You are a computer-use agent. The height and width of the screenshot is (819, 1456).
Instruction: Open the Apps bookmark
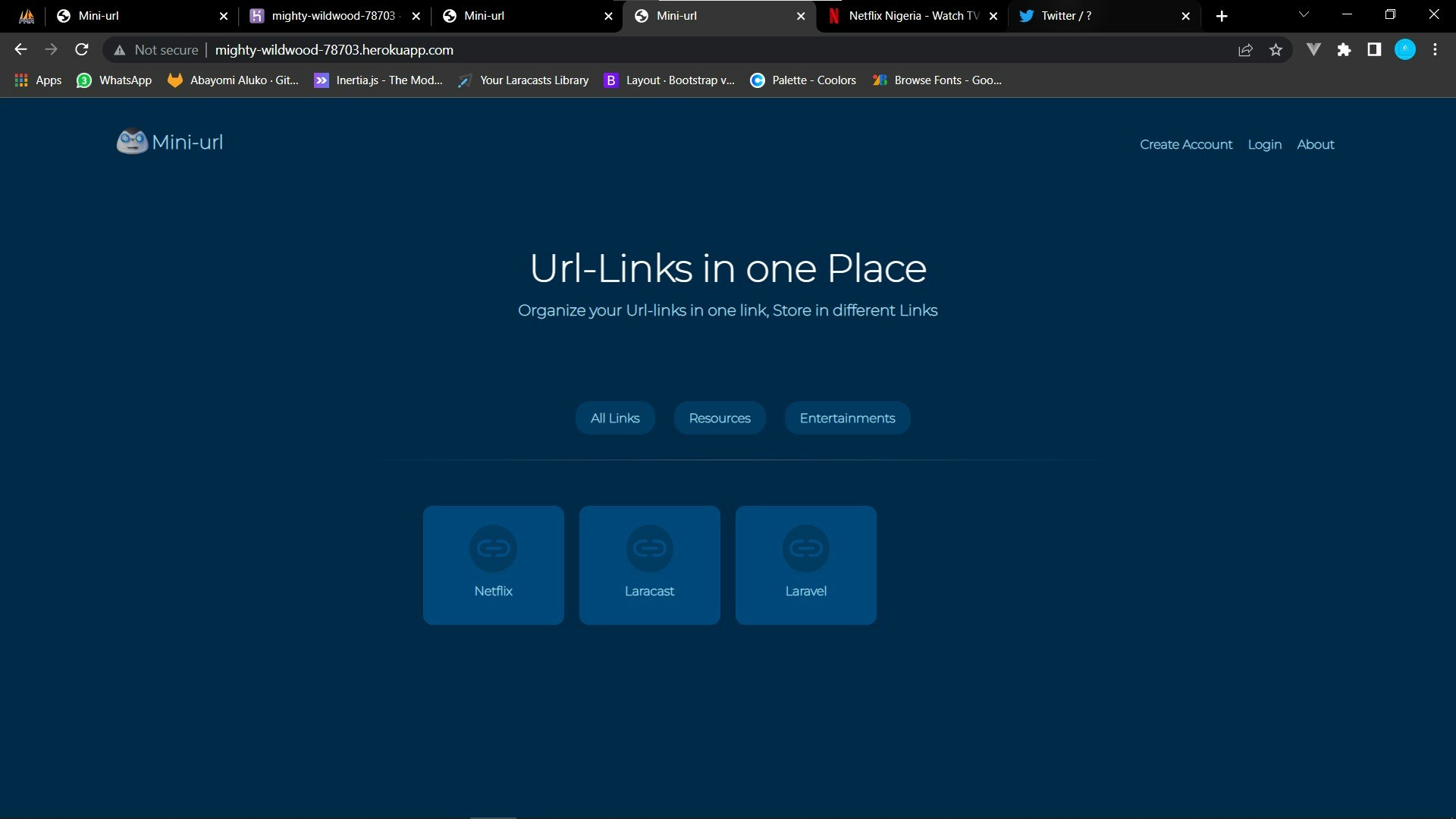point(38,80)
